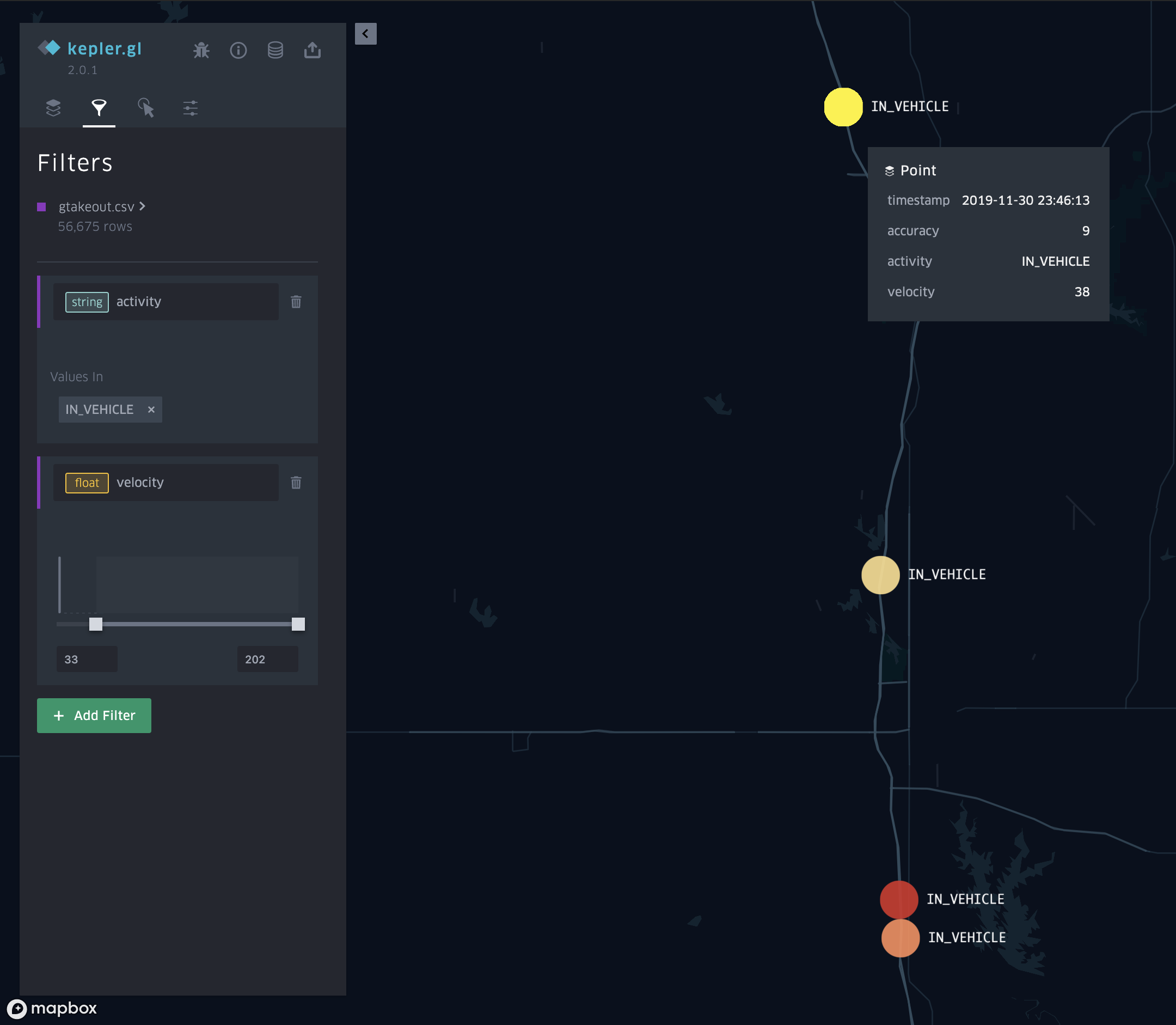Click the minimum velocity input showing 33
The image size is (1176, 1025).
click(87, 659)
